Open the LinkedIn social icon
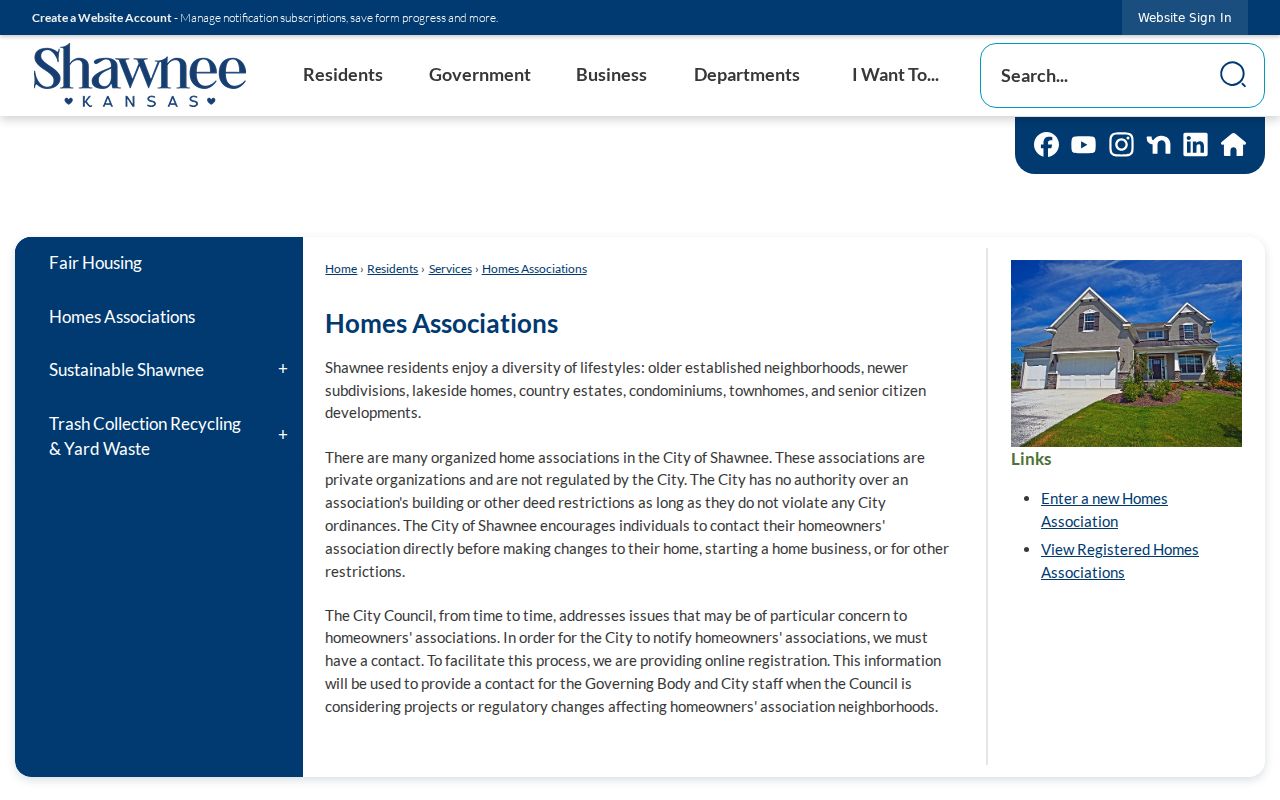Image resolution: width=1280 pixels, height=800 pixels. pyautogui.click(x=1195, y=145)
